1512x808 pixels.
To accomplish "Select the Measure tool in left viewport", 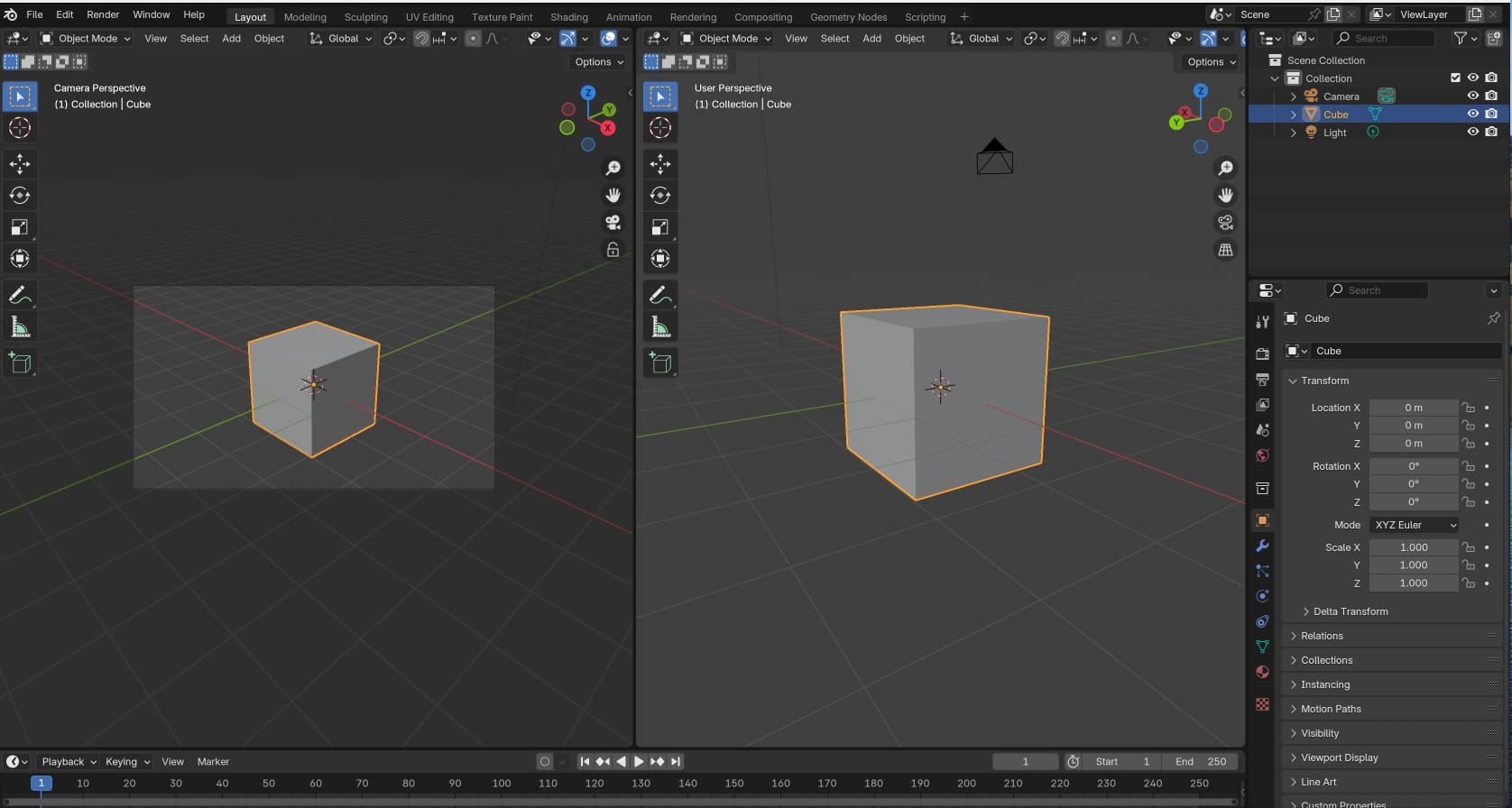I will coord(20,327).
